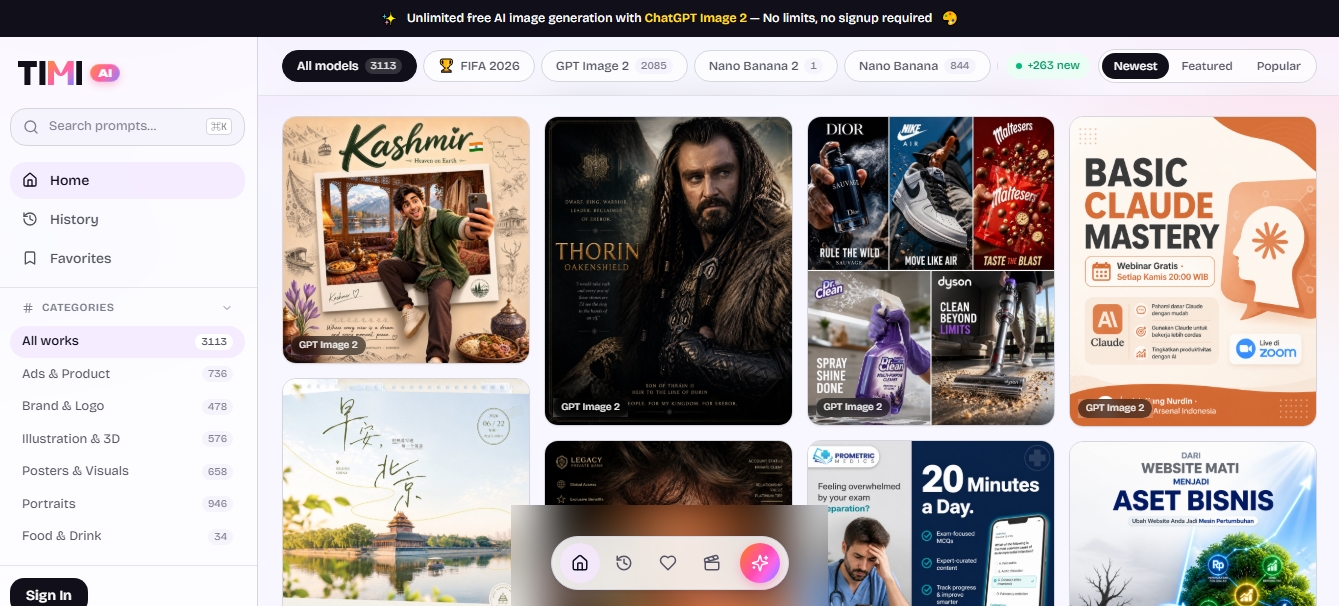Viewport: 1339px width, 606px height.
Task: Open the Kashmir travel poster thumbnail
Action: [406, 239]
